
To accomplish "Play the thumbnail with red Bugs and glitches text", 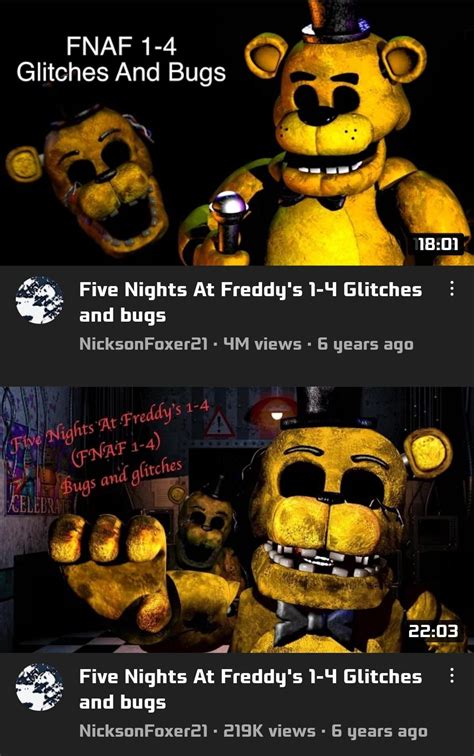I will pos(237,520).
